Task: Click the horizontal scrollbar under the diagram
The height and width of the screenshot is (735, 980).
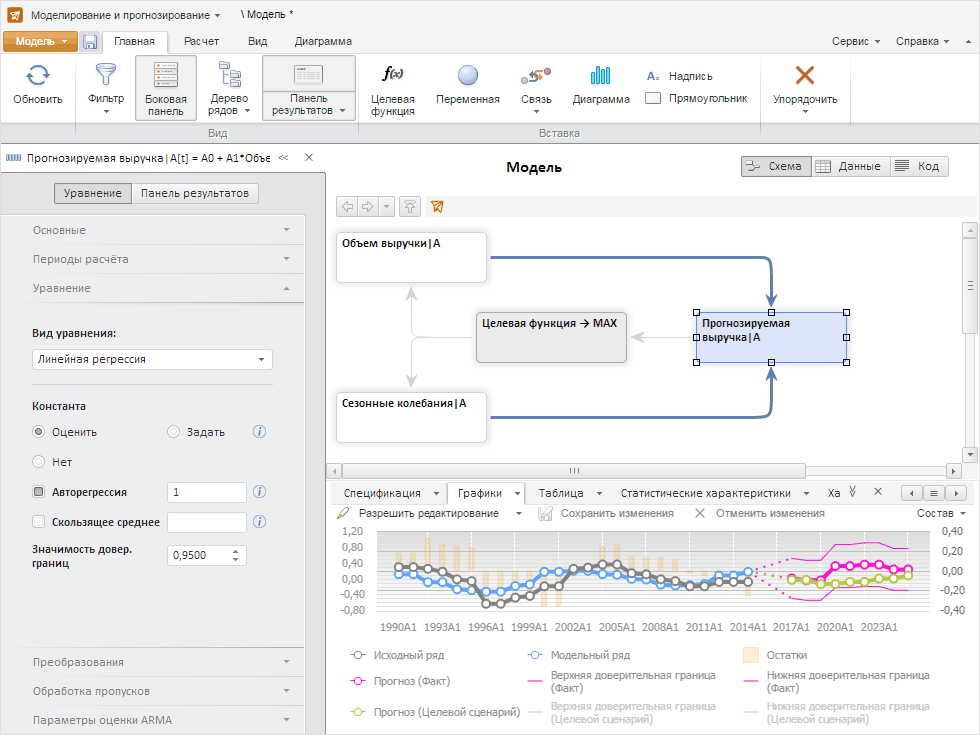Action: pos(574,470)
